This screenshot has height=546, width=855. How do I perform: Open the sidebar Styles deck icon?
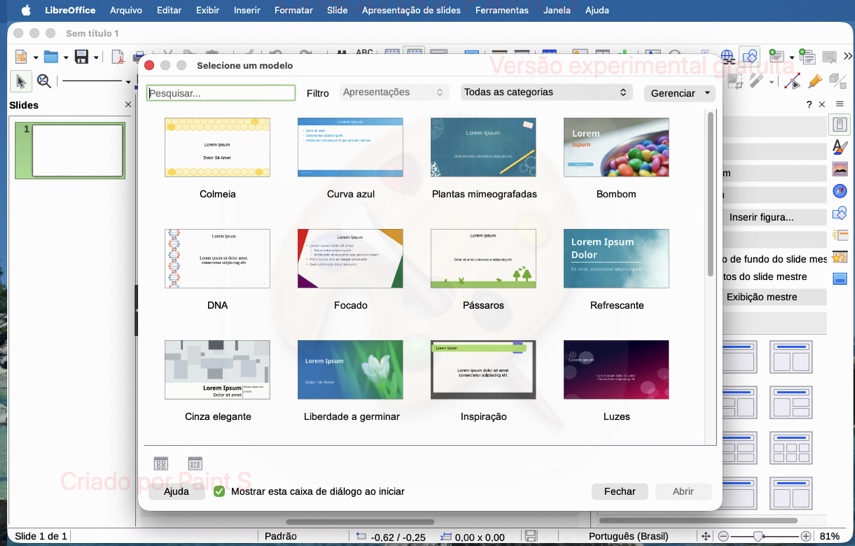pos(840,147)
